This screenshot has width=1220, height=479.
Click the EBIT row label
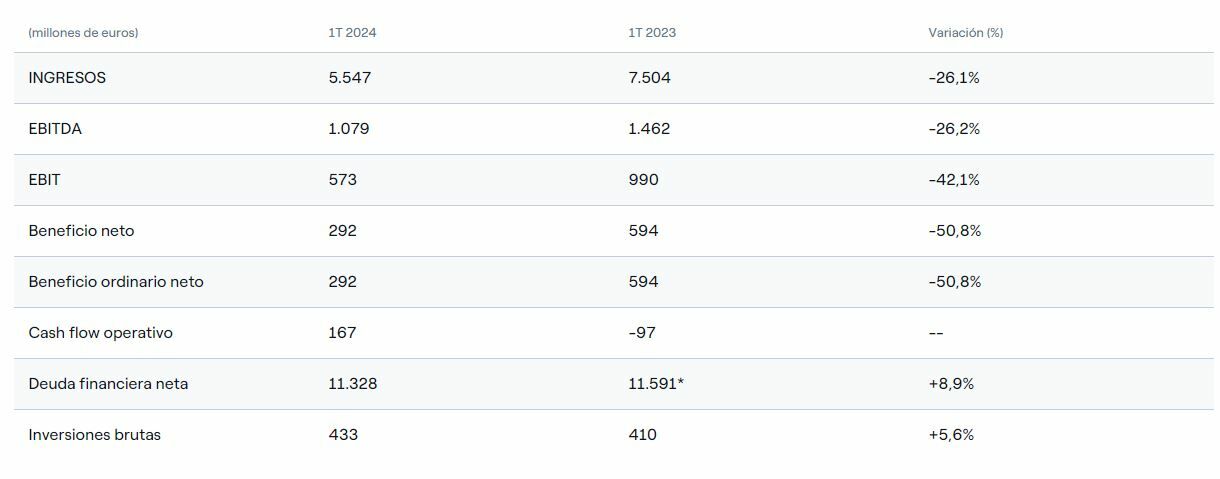coord(44,180)
